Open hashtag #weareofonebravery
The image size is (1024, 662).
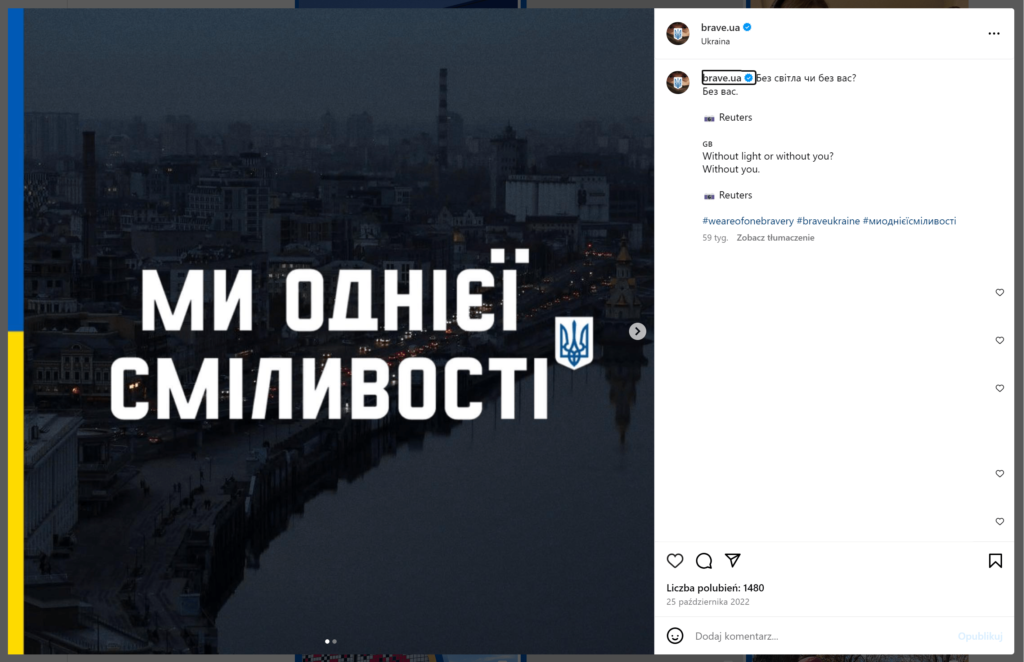click(748, 221)
